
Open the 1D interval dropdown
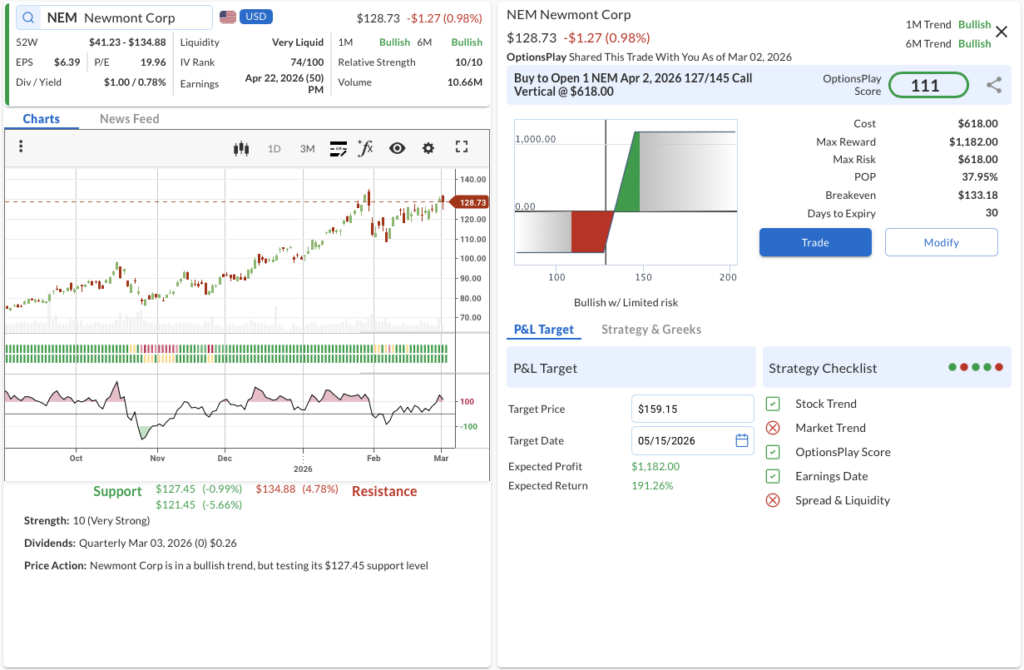pyautogui.click(x=274, y=148)
